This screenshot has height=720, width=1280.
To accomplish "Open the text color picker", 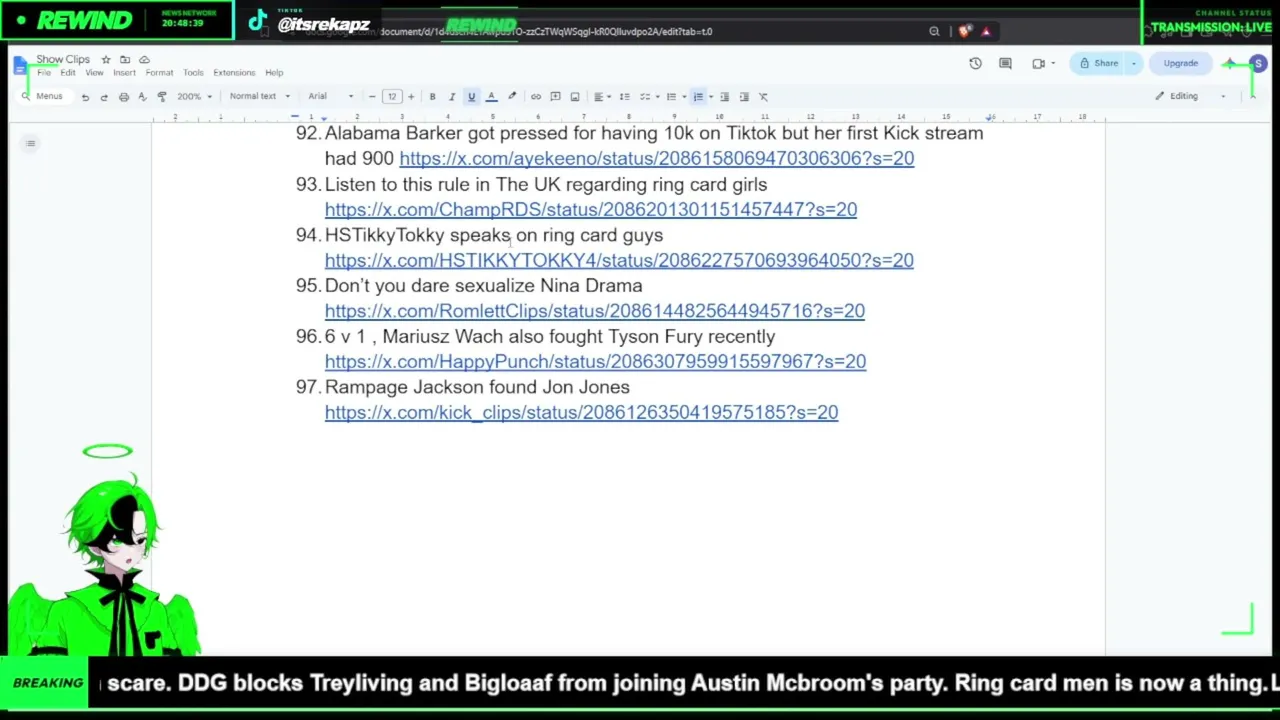I will 491,97.
